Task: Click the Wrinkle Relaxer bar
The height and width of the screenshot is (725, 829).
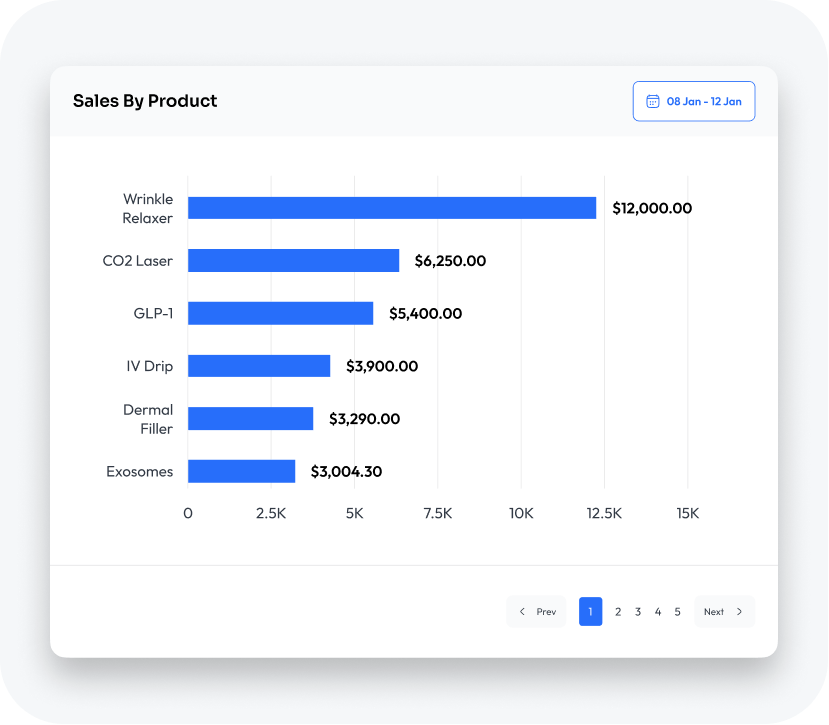Action: click(391, 208)
